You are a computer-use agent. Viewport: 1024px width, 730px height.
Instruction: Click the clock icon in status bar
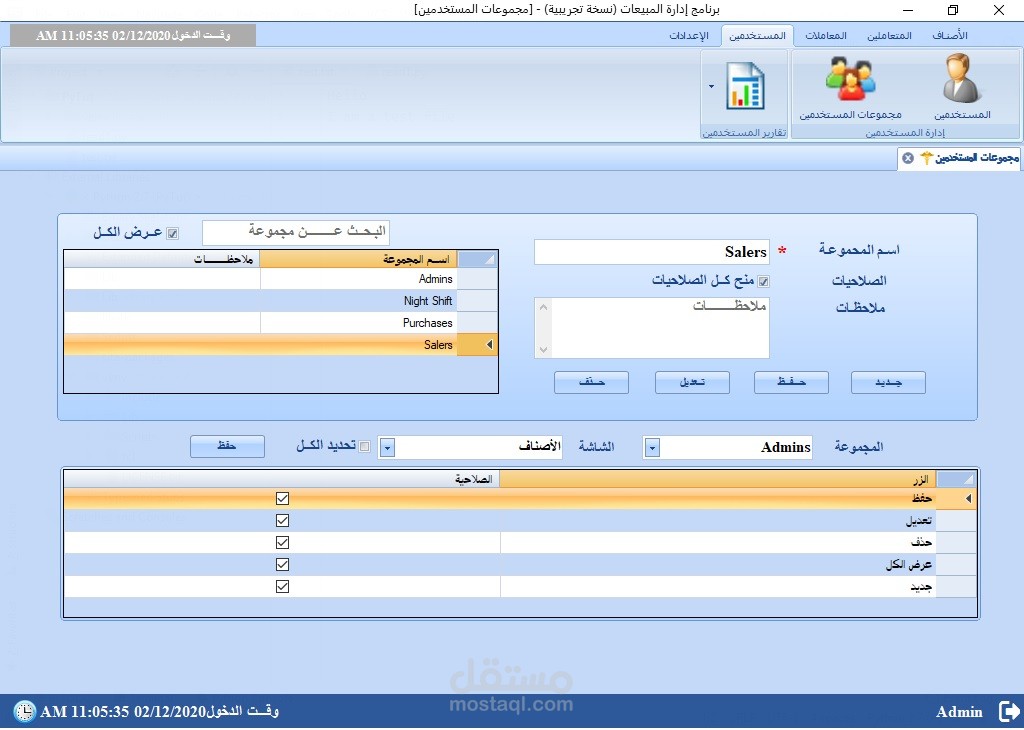[25, 711]
